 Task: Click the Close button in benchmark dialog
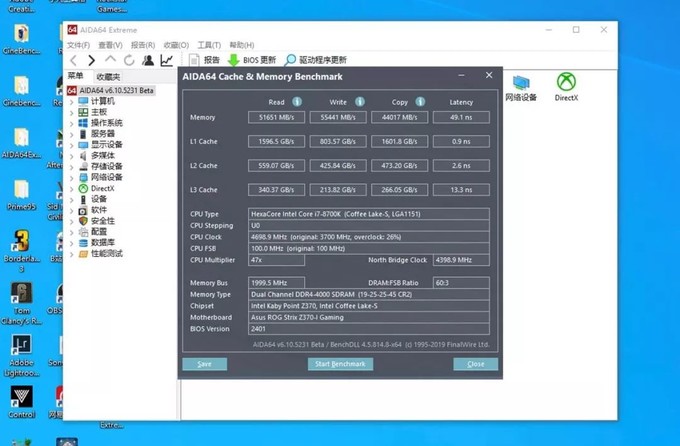click(x=476, y=364)
